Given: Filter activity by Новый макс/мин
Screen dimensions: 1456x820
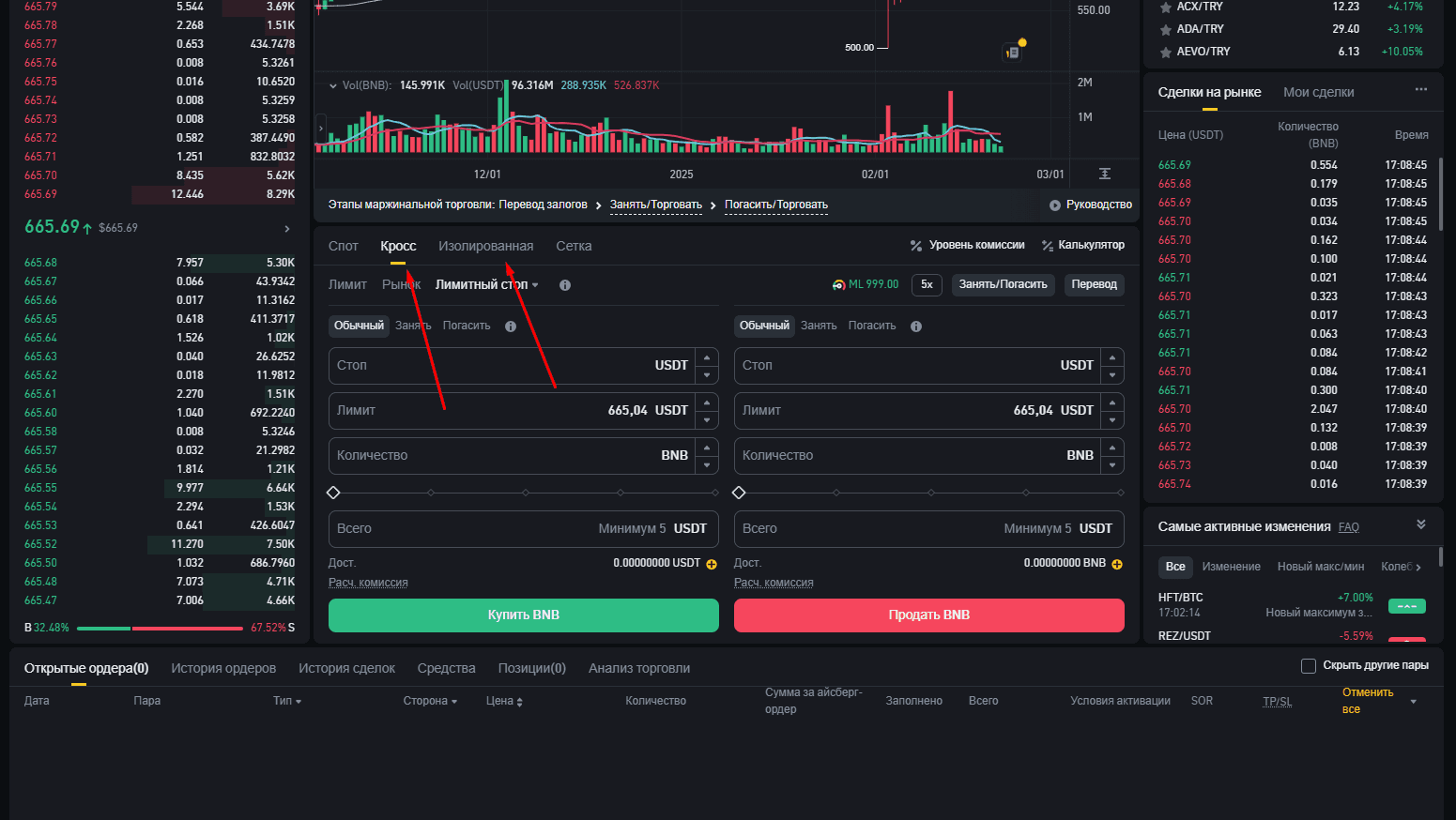Looking at the screenshot, I should tap(1321, 567).
